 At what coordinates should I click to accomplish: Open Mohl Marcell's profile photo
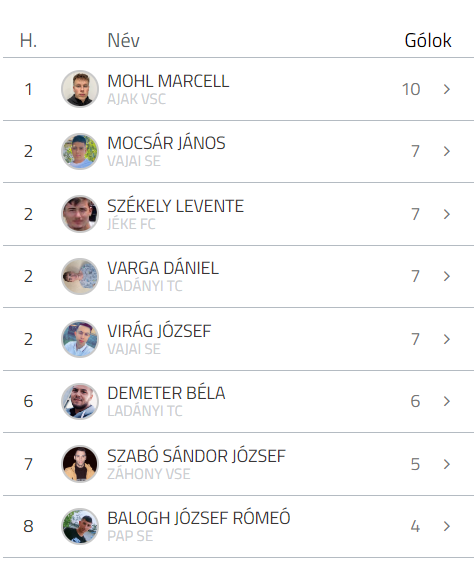(x=80, y=89)
